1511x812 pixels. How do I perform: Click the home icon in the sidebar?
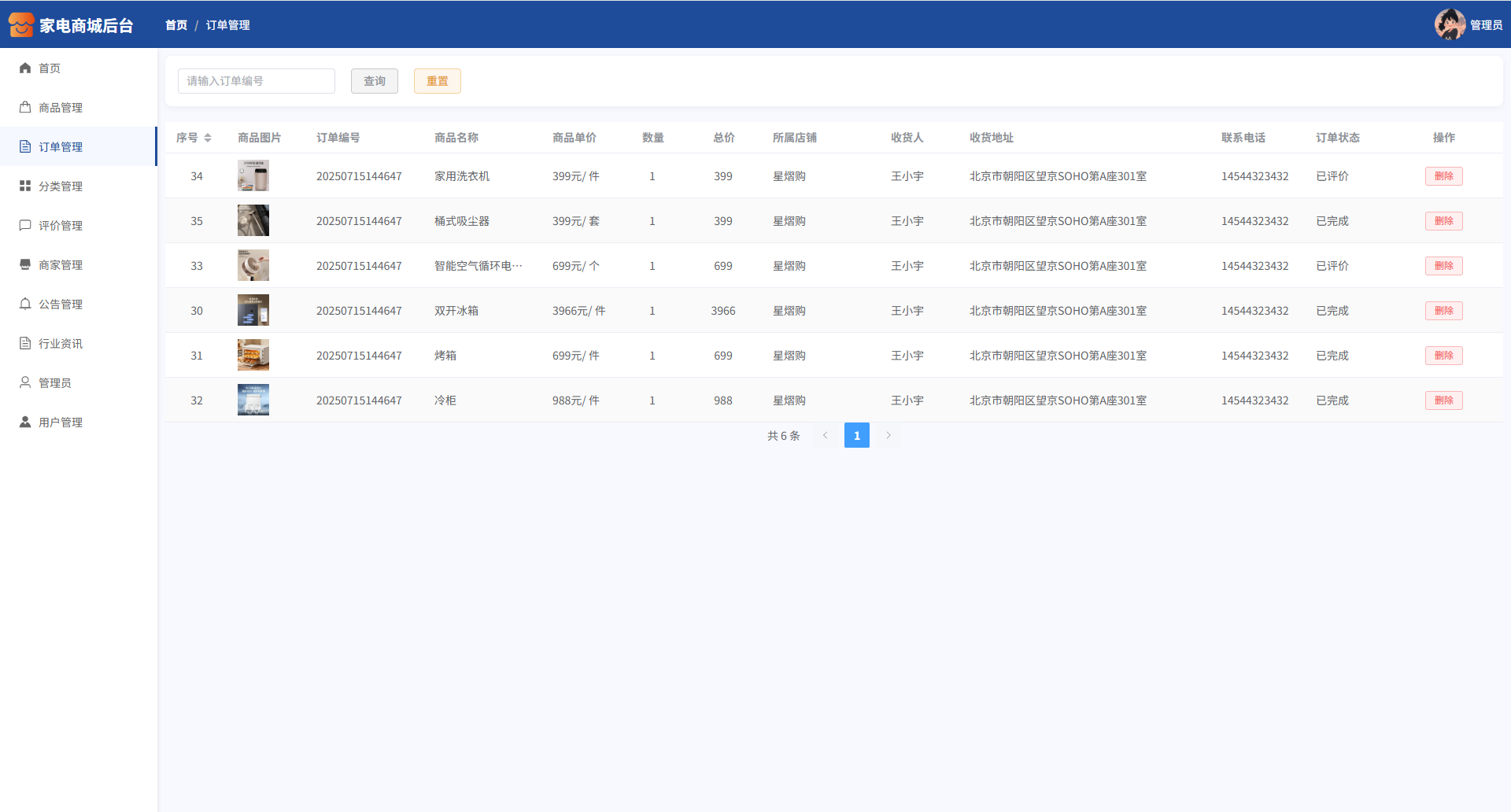[25, 68]
